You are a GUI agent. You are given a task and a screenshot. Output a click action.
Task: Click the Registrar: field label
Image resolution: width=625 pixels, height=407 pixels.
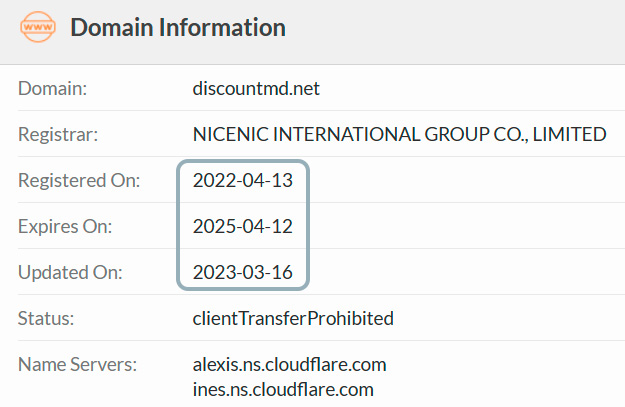[58, 134]
